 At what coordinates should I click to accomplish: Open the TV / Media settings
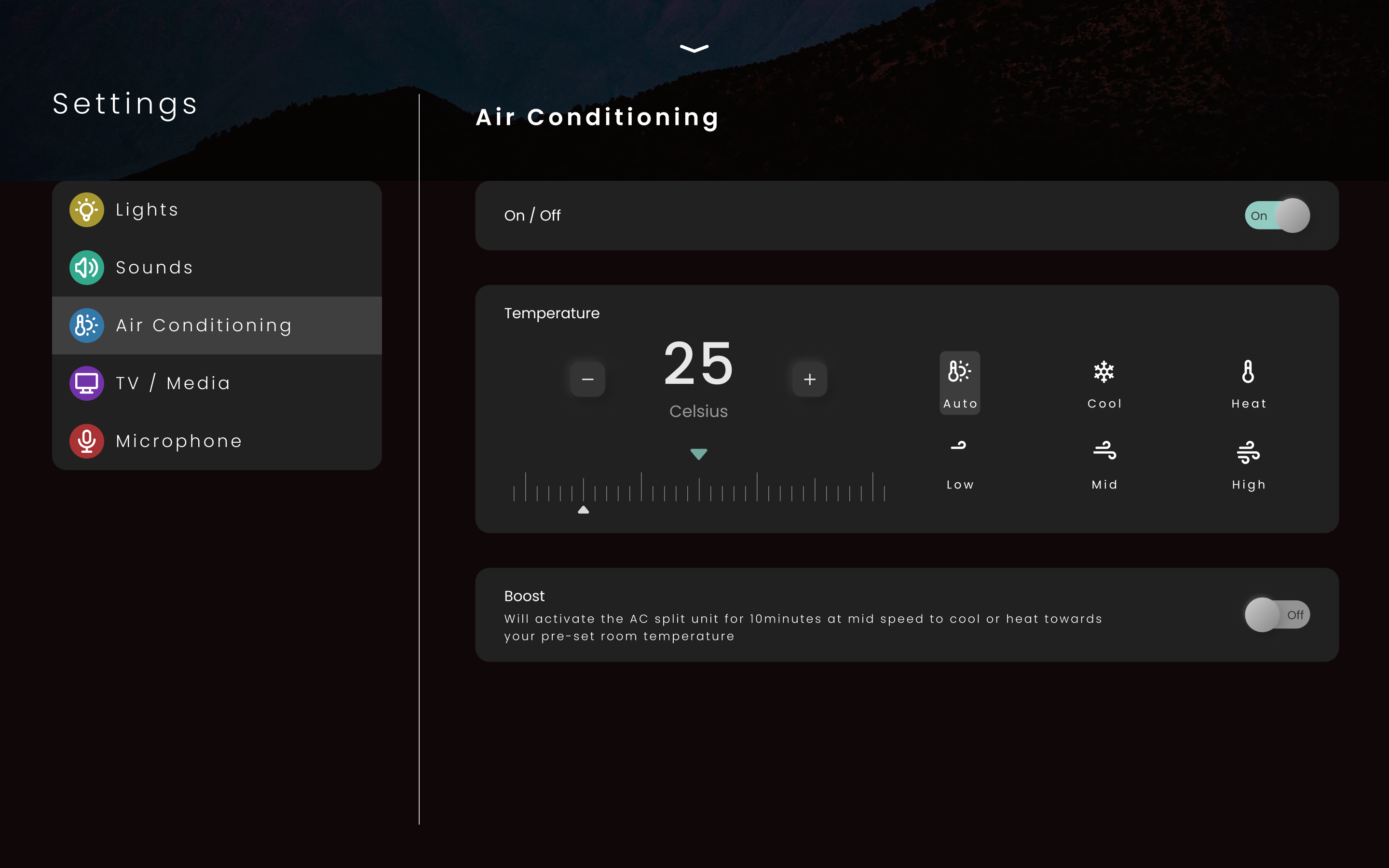(173, 383)
